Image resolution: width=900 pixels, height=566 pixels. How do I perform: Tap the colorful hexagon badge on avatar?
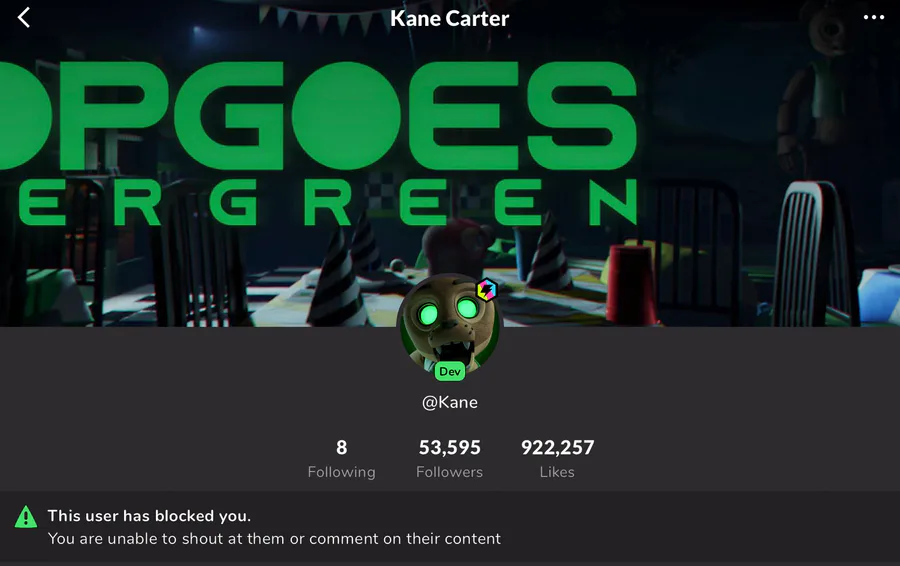tap(487, 290)
